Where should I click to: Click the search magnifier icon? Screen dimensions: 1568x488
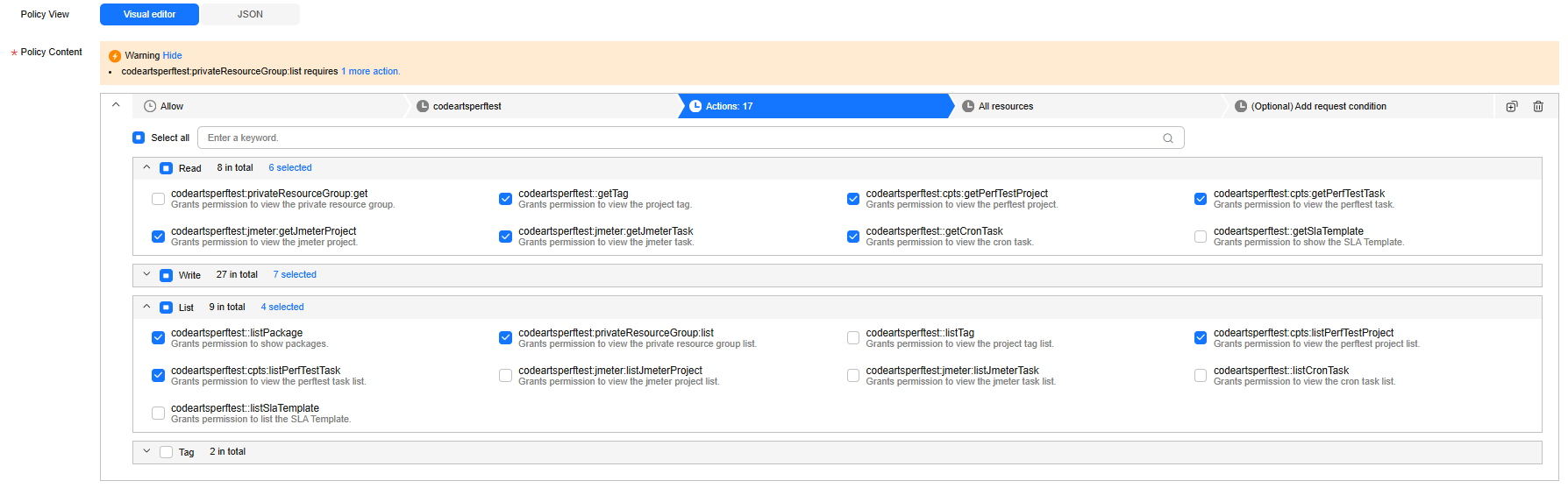coord(1168,138)
